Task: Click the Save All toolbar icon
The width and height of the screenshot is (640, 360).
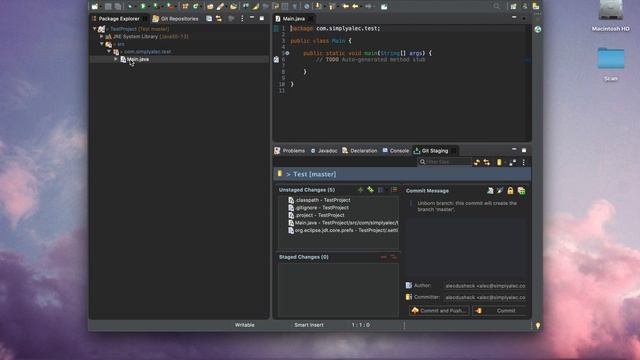Action: click(x=118, y=7)
